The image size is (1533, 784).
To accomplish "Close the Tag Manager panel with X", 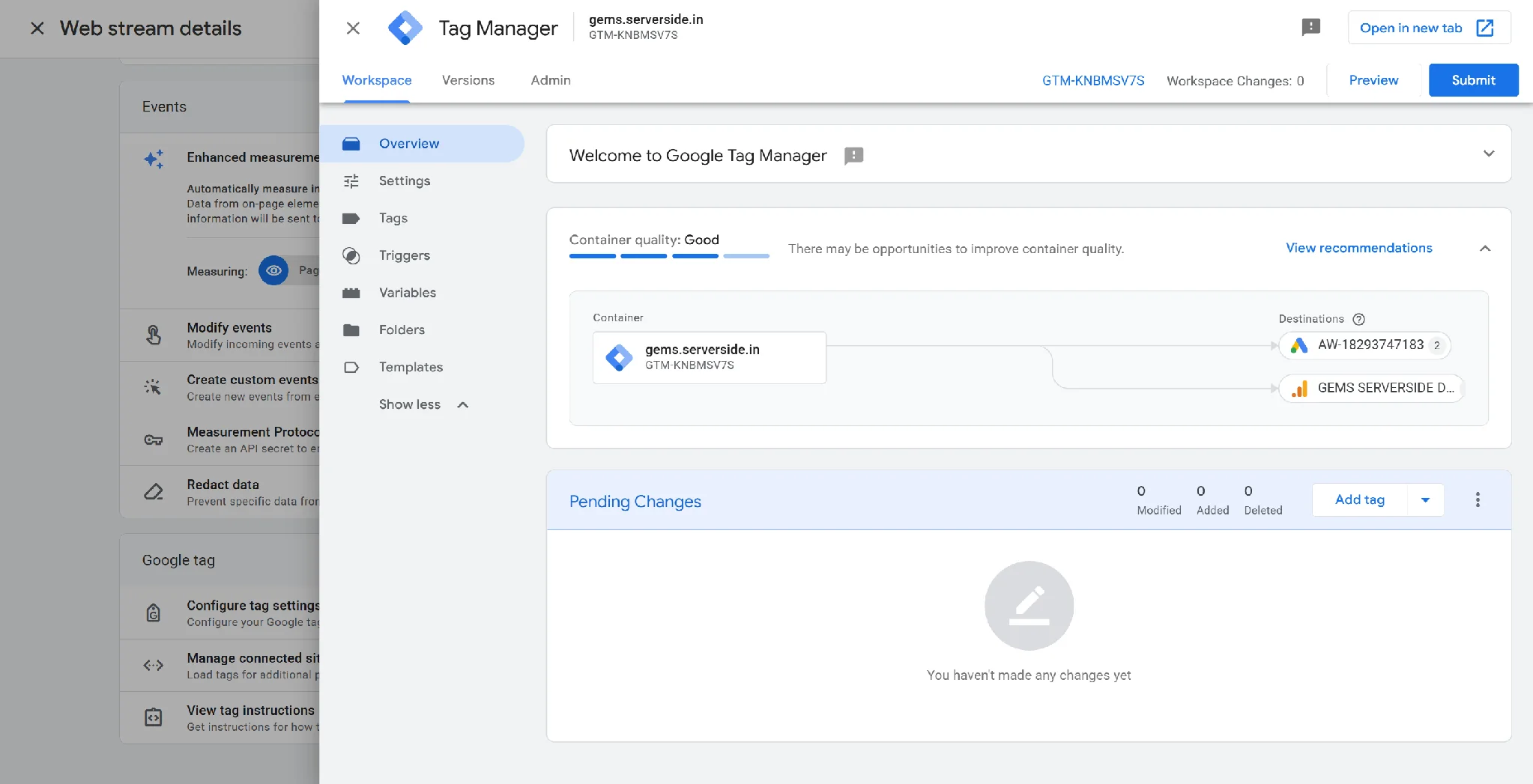I will point(353,28).
